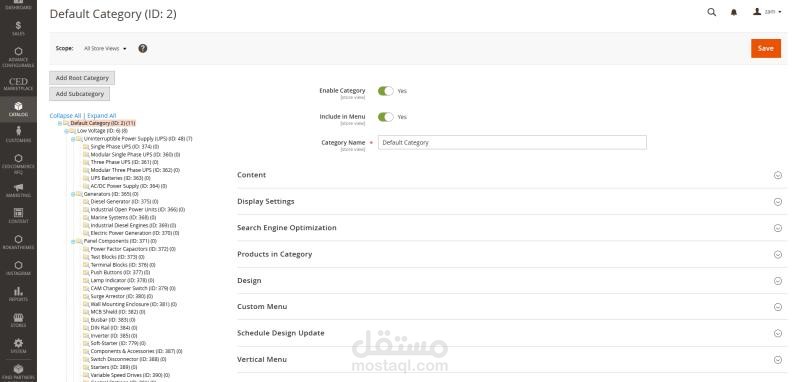The image size is (800, 382).
Task: Click the search magnifier icon
Action: [x=711, y=12]
